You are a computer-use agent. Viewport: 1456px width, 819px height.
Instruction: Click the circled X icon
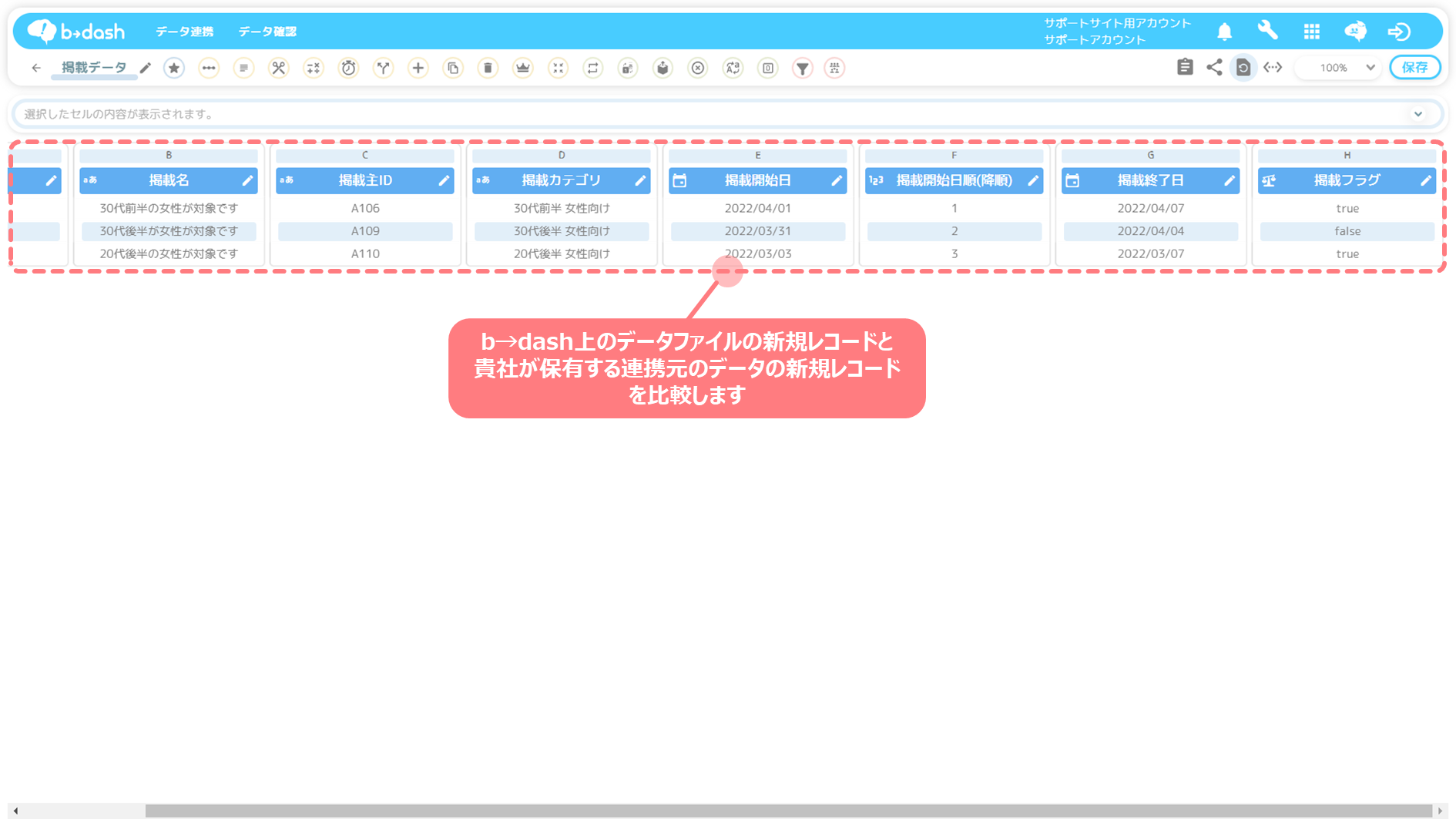(x=698, y=68)
